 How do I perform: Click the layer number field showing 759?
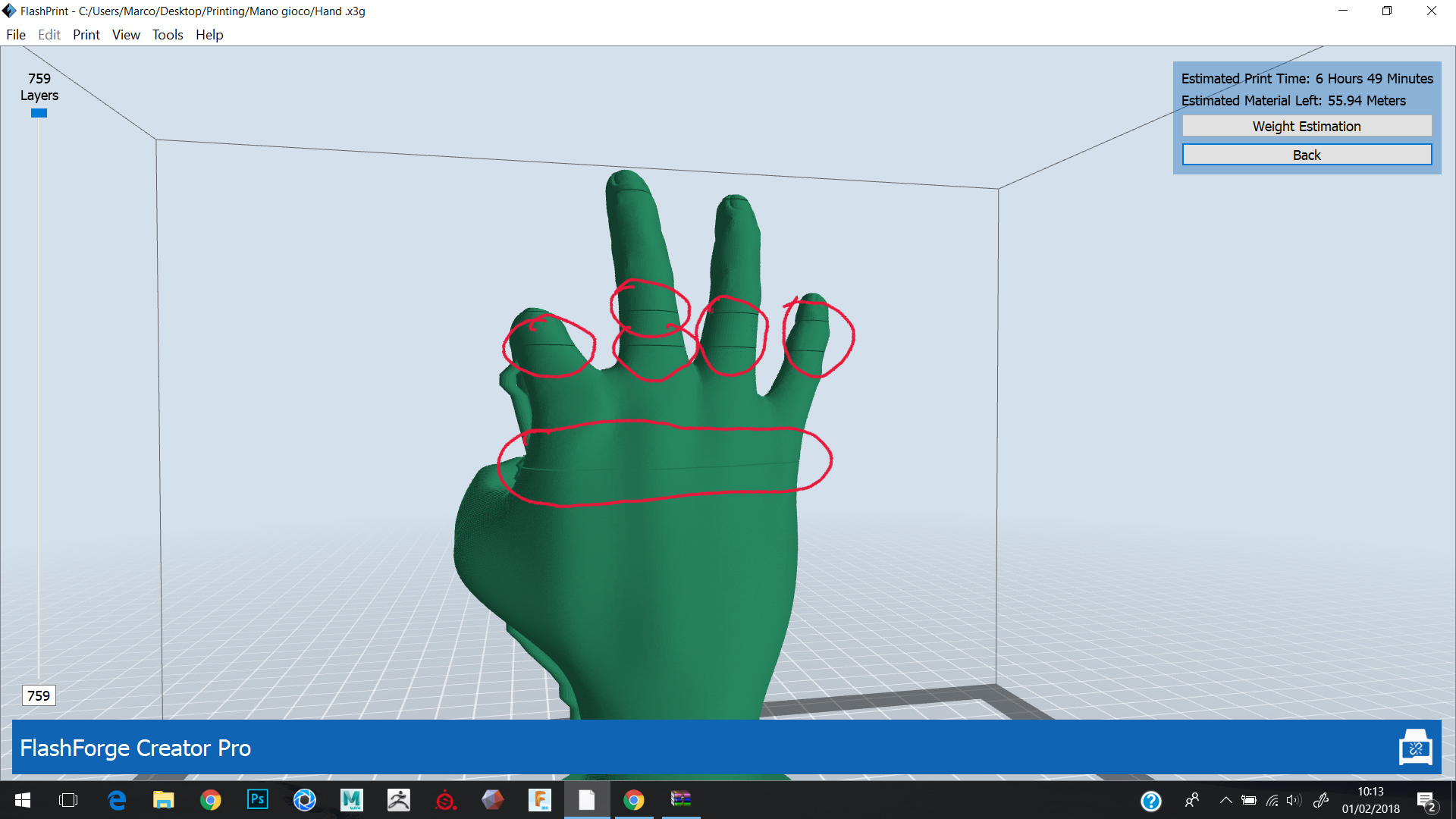point(39,695)
